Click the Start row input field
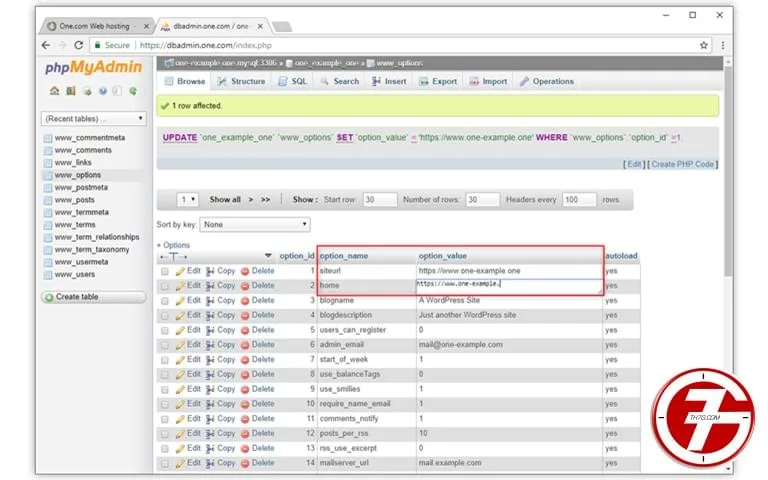 pos(380,200)
